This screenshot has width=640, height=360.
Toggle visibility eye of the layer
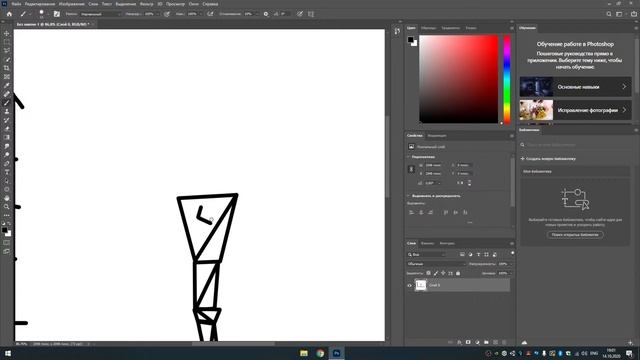click(x=409, y=285)
